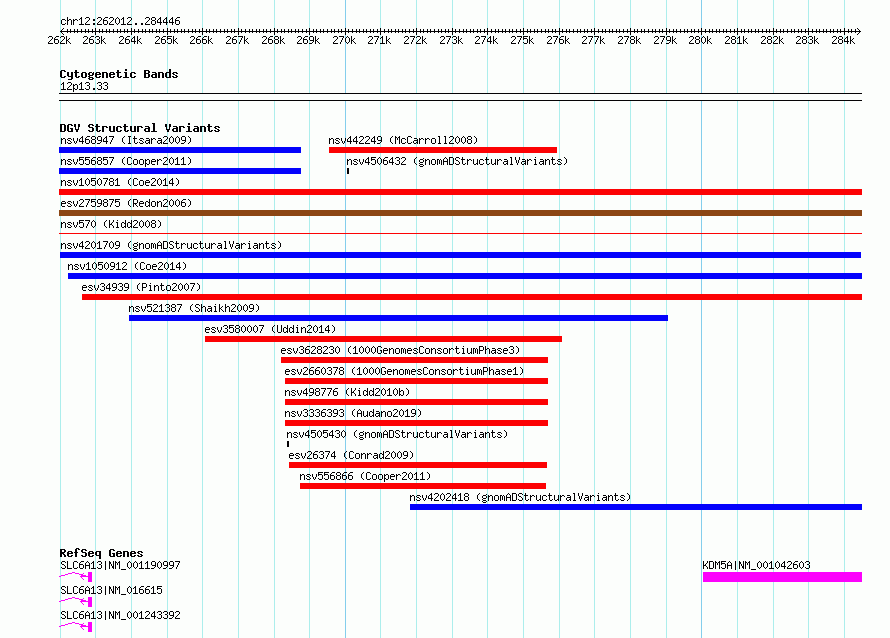Screen dimensions: 890x638
Task: Click the nsv498776 (Kidd2010b) red bar
Action: click(x=417, y=402)
